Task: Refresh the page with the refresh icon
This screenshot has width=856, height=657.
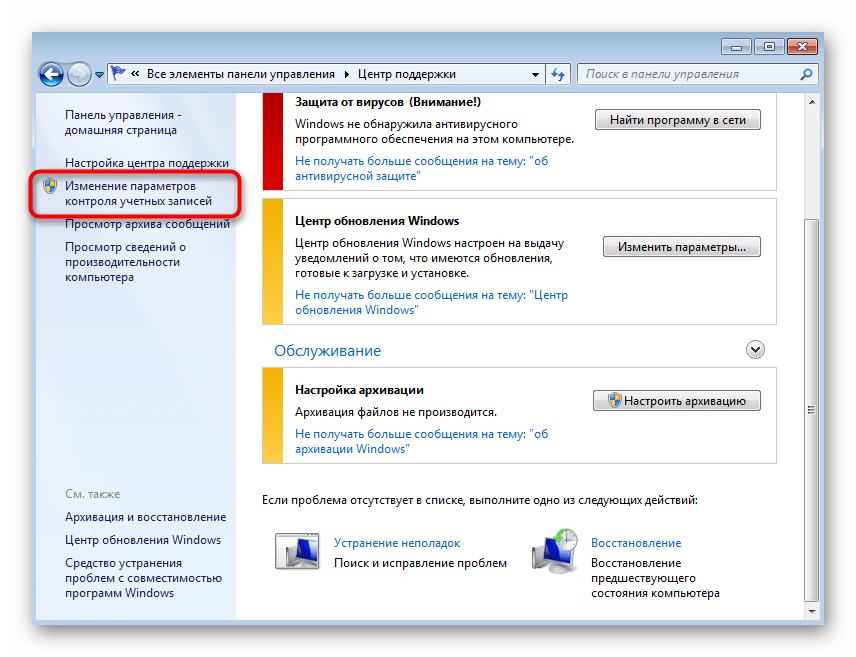Action: point(558,74)
